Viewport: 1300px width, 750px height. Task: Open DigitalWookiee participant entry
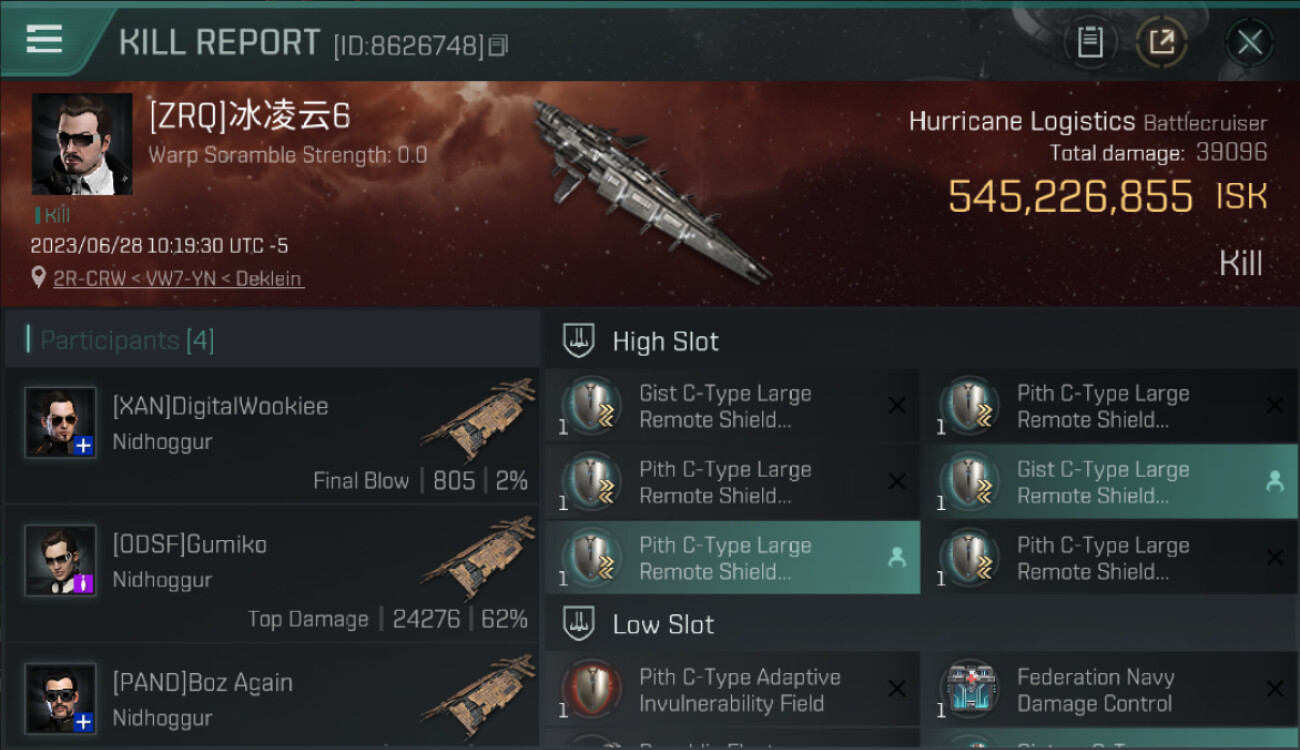point(272,435)
